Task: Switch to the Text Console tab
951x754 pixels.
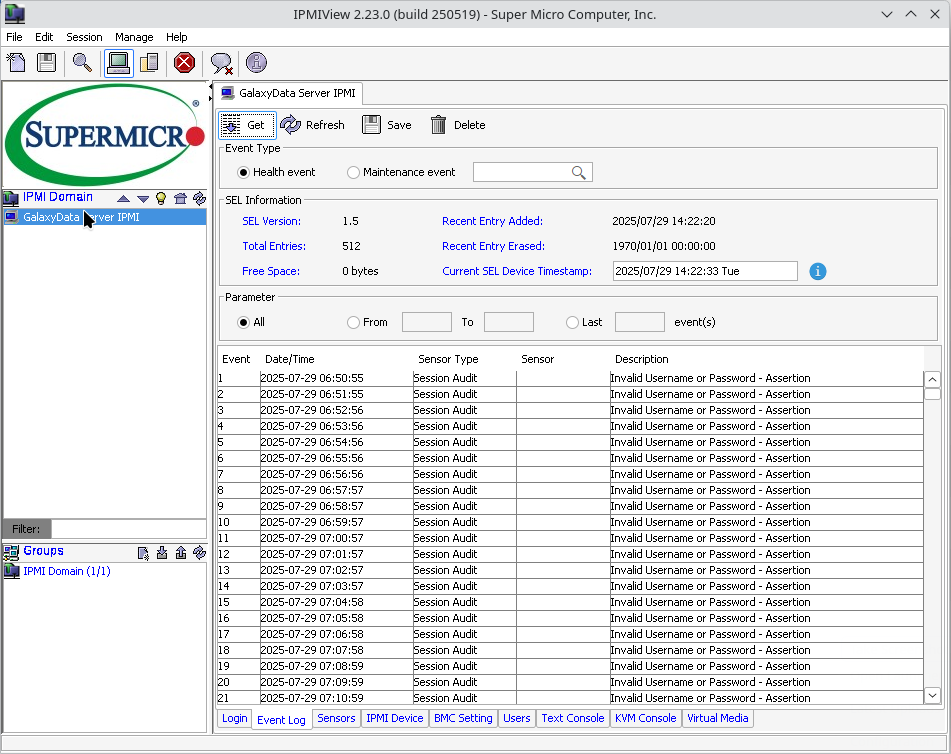Action: coord(573,718)
